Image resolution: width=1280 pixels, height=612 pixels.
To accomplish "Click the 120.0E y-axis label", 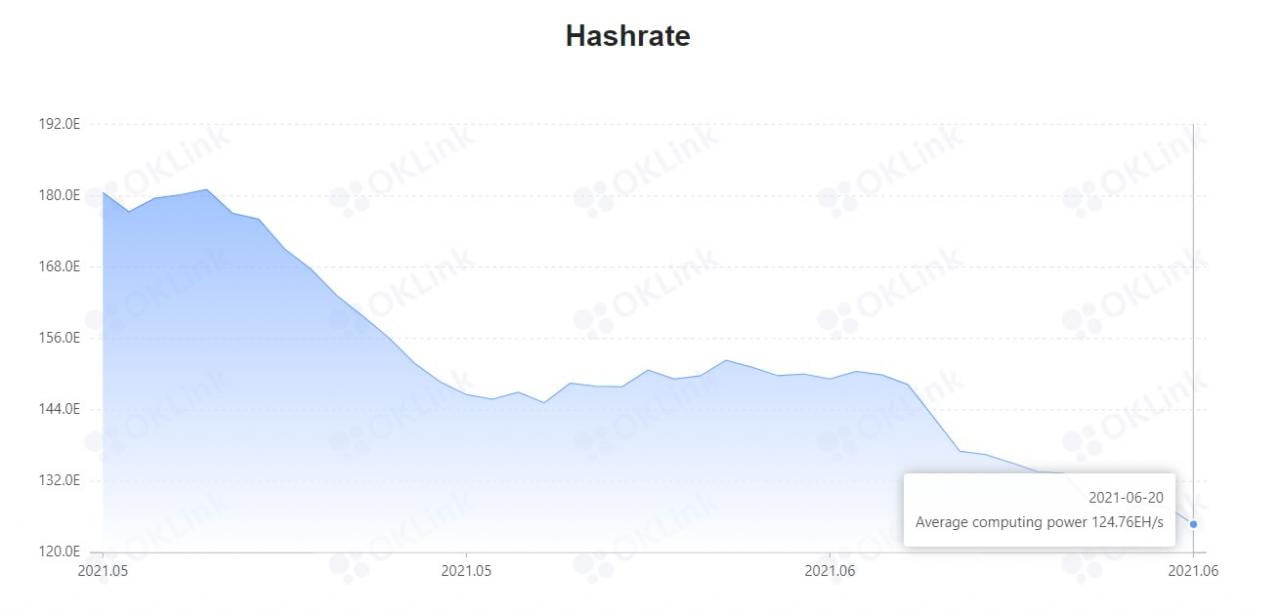I will 59,551.
